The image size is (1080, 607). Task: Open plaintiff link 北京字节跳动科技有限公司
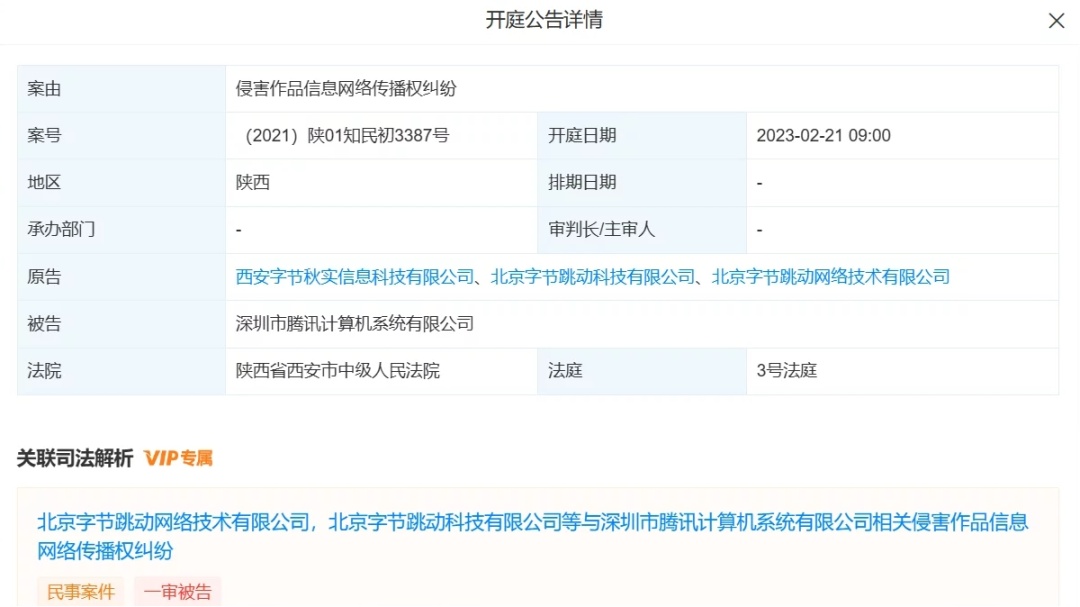click(x=593, y=277)
